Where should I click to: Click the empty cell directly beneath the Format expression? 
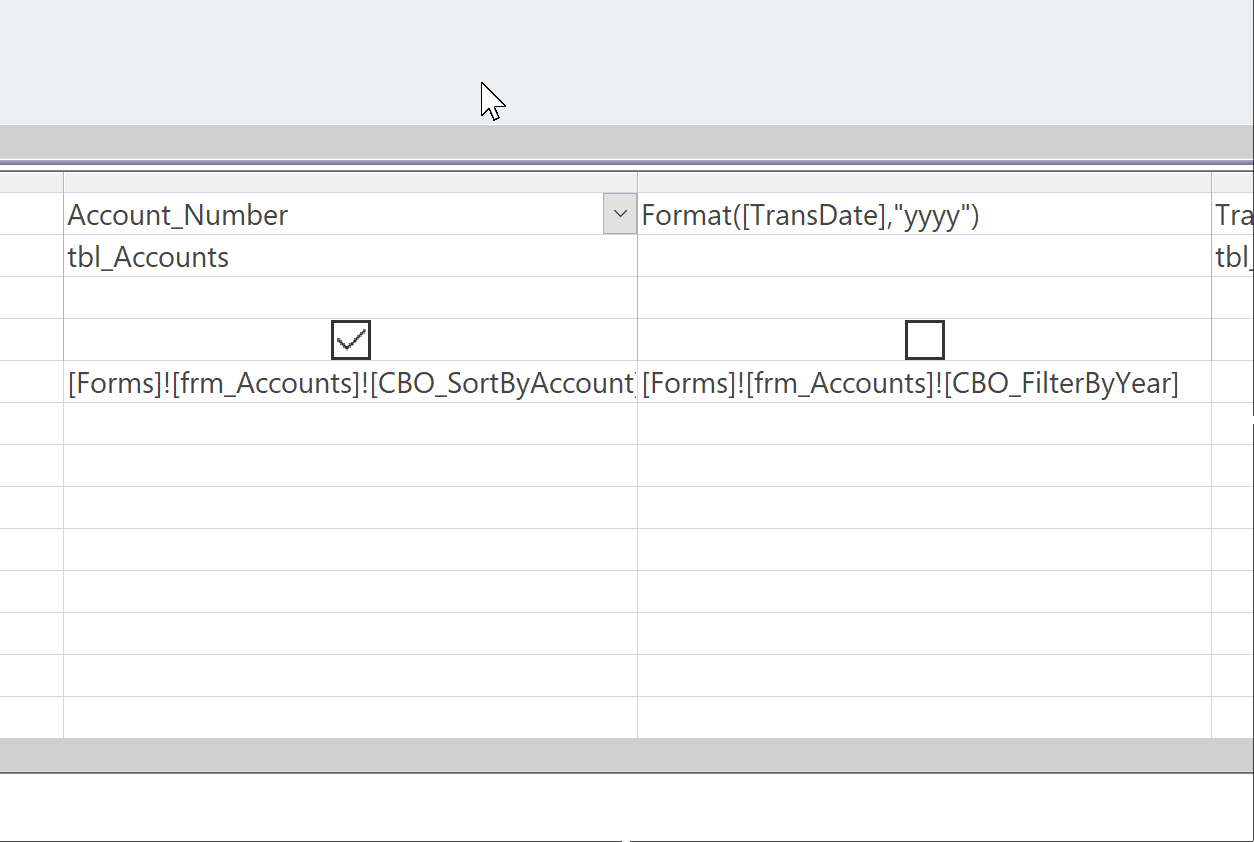point(923,257)
